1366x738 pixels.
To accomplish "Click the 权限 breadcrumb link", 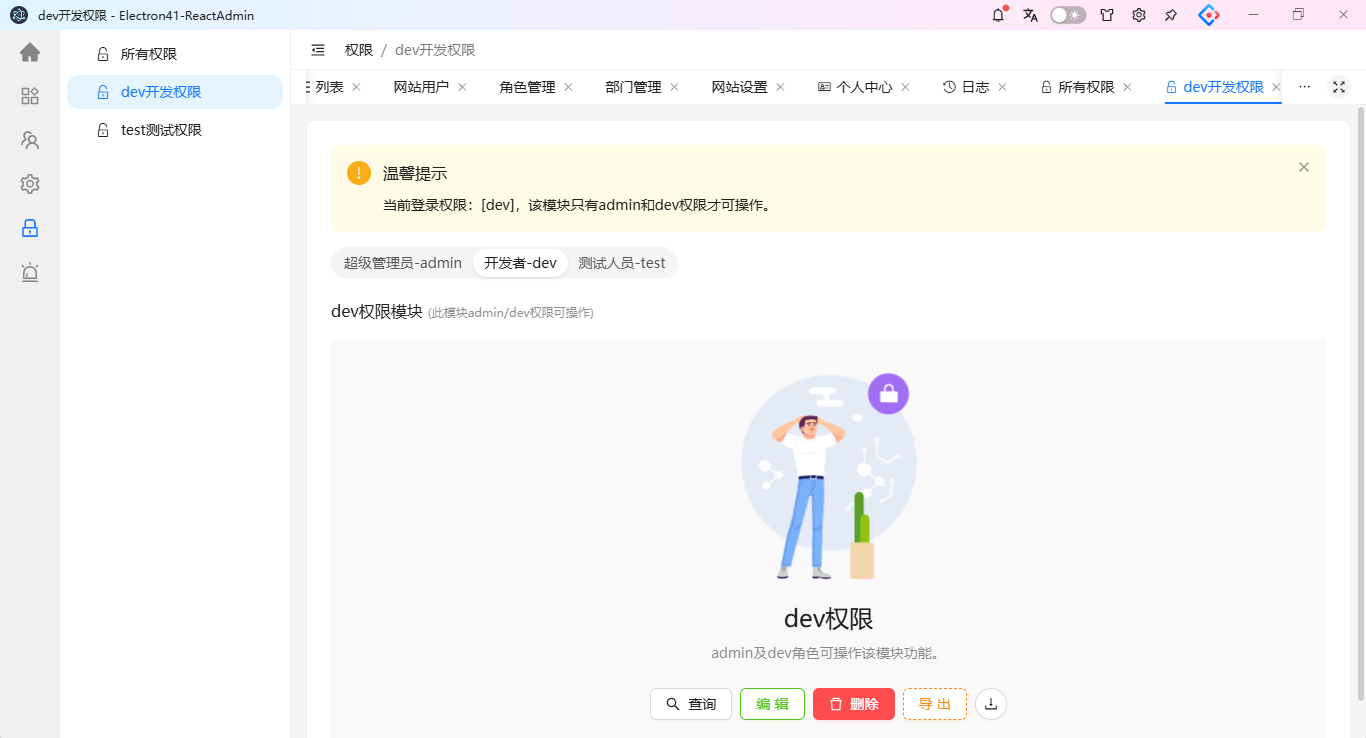I will coord(359,50).
